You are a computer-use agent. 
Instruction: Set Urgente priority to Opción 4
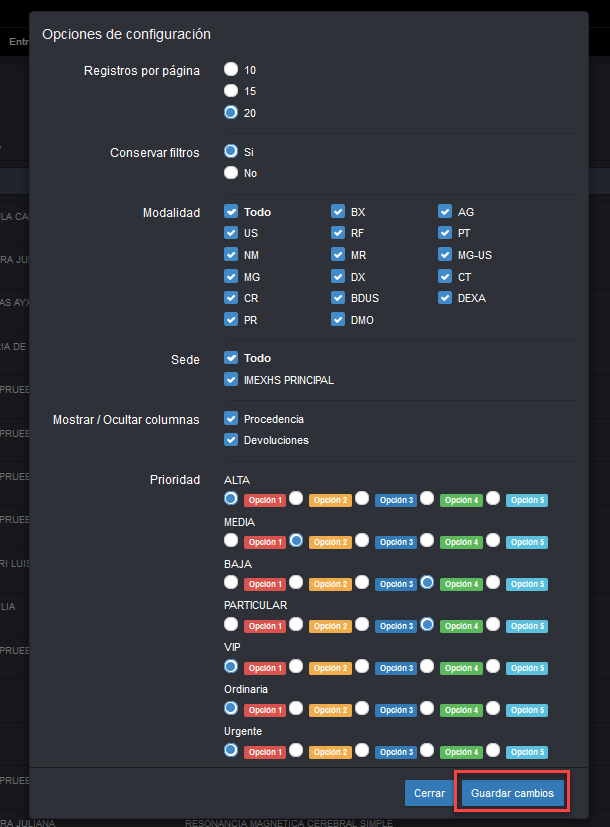click(427, 749)
